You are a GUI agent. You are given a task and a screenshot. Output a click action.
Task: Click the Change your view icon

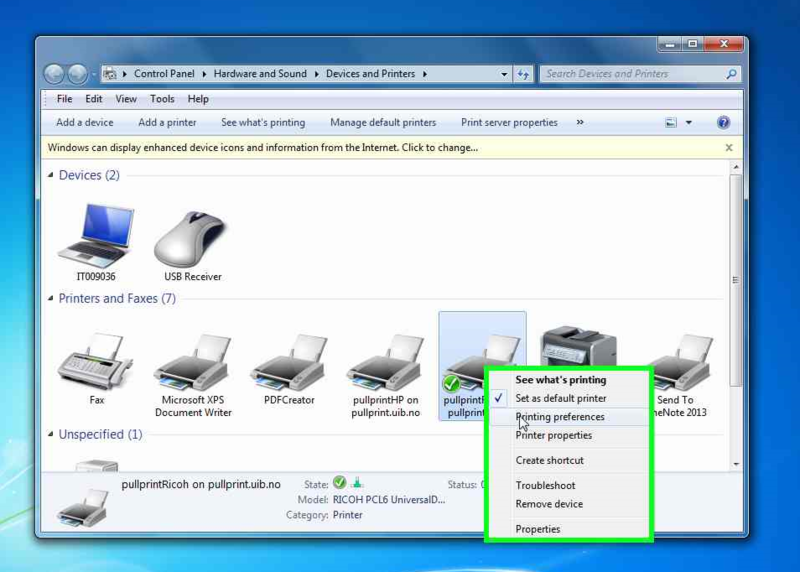coord(670,122)
